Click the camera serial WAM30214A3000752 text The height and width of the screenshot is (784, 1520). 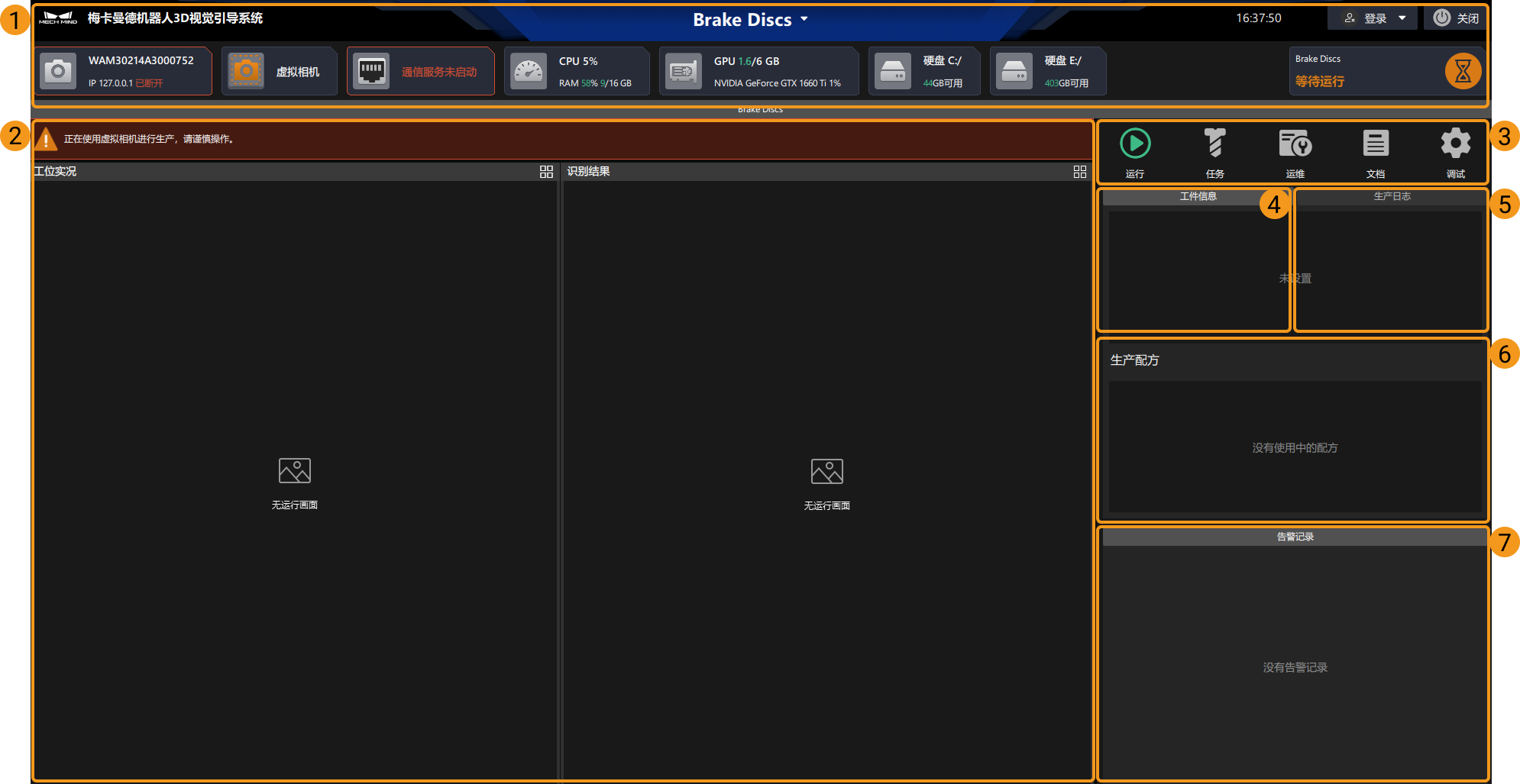coord(141,60)
